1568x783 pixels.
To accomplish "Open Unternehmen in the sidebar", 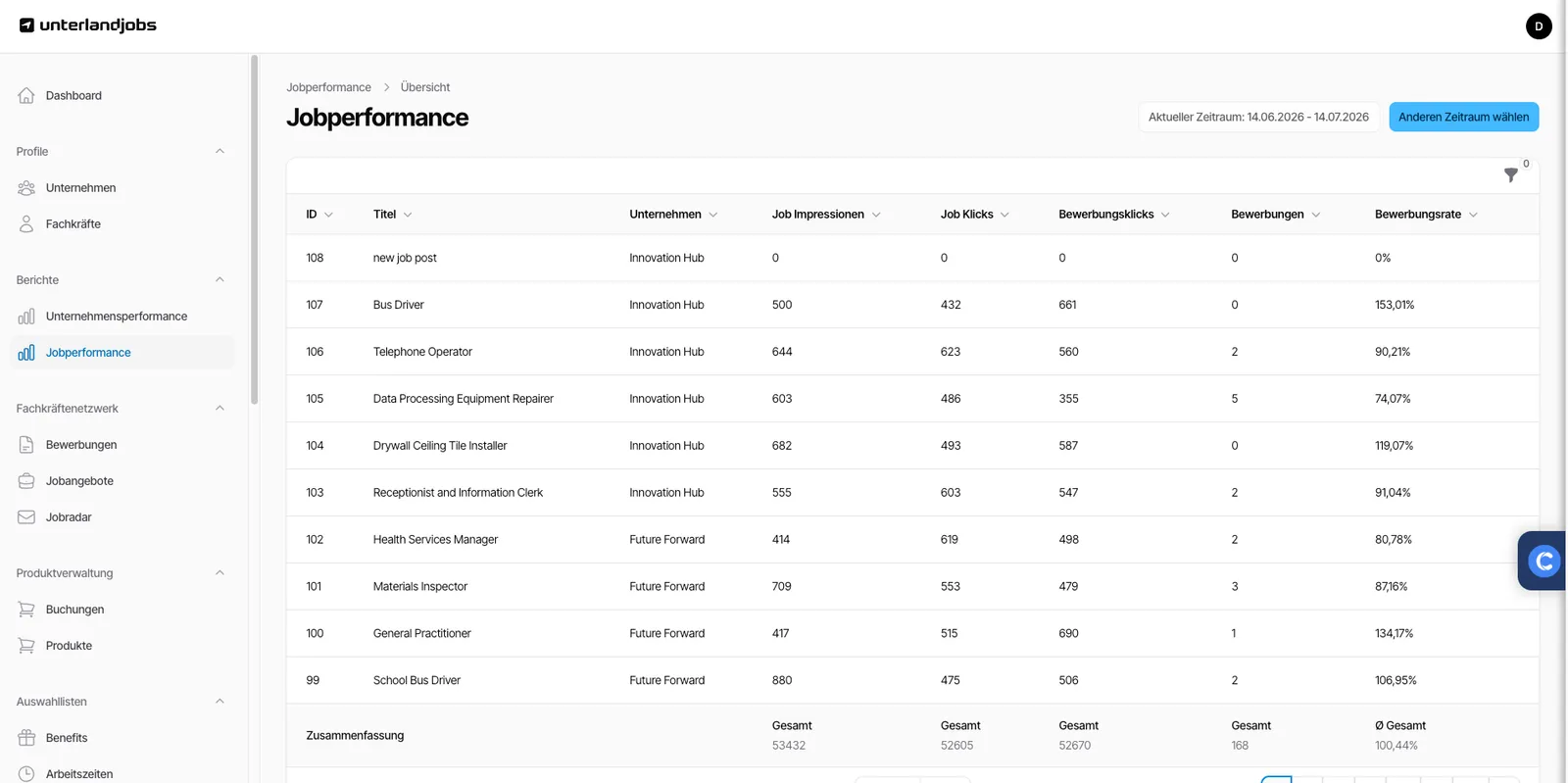I will 80,187.
